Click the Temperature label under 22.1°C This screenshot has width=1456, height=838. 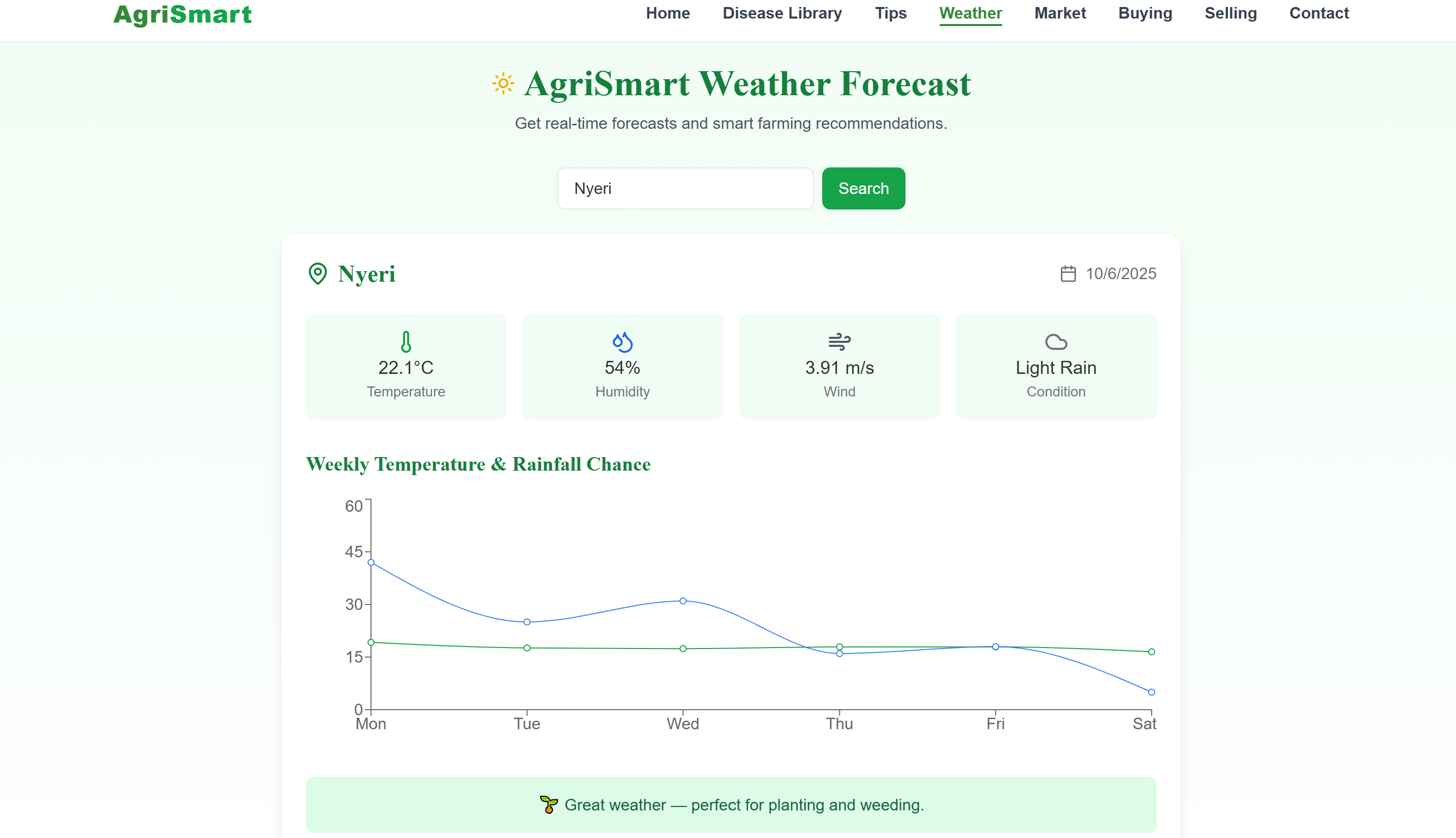tap(406, 392)
